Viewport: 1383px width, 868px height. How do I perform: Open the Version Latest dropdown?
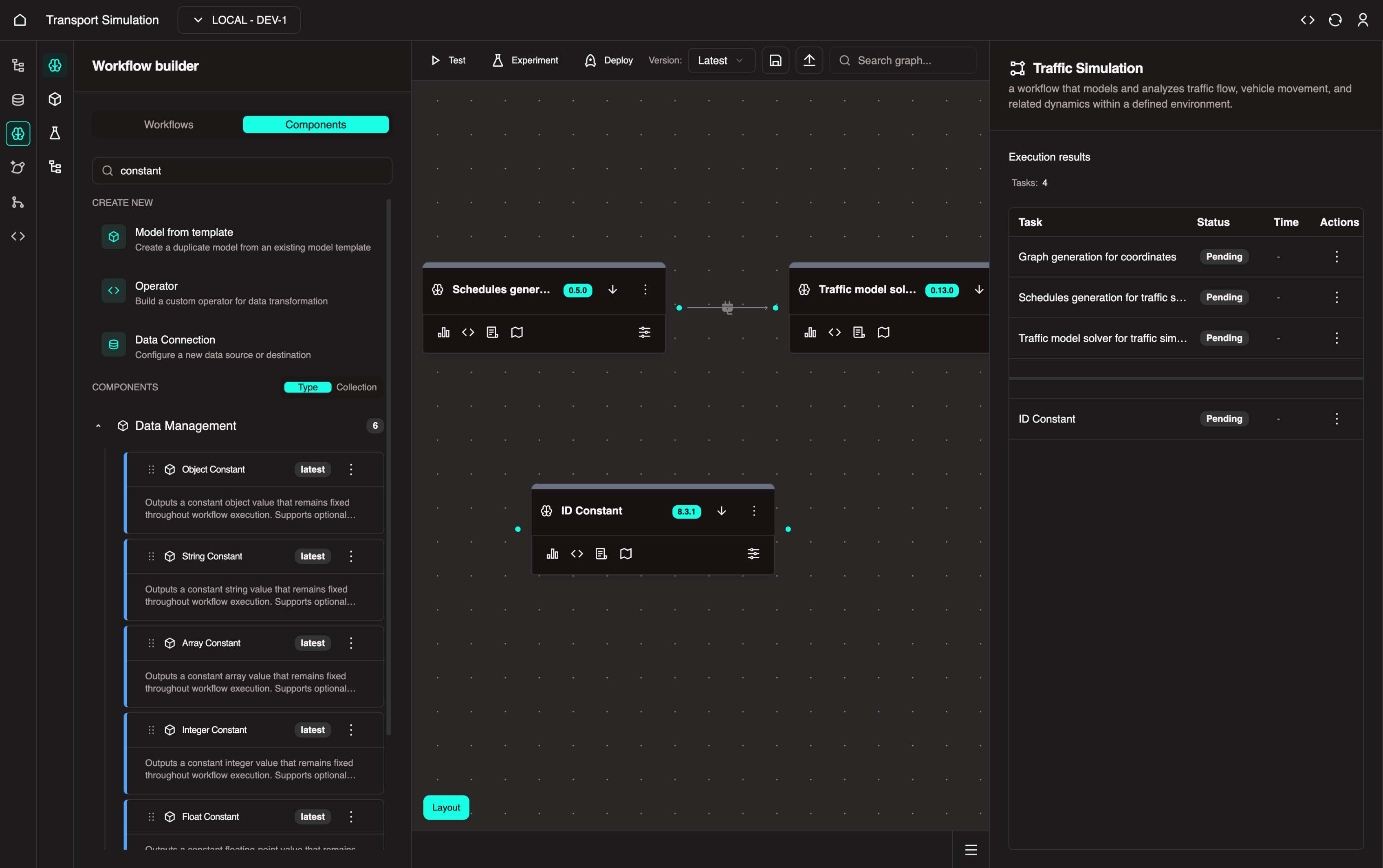(x=721, y=60)
